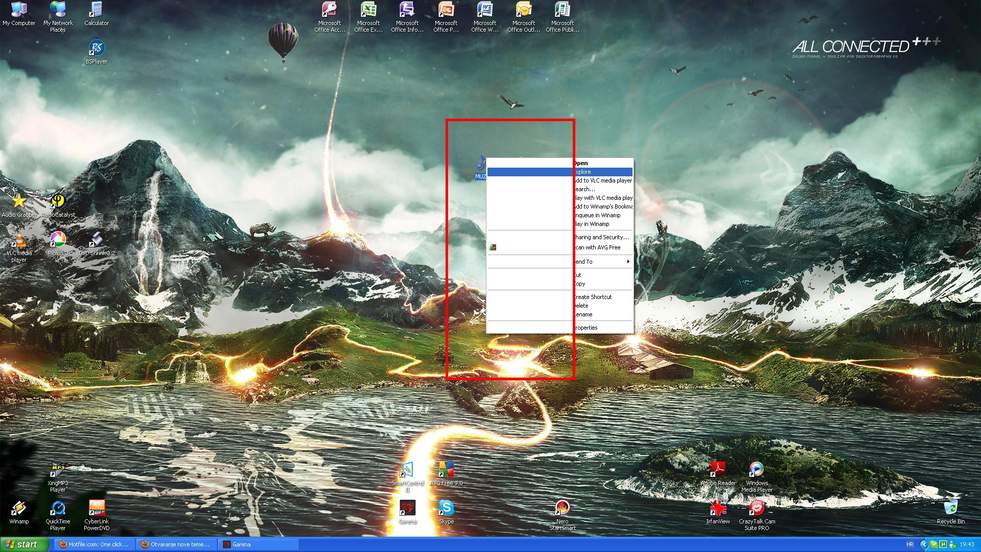Viewport: 981px width, 552px height.
Task: Switch to Garena taskbar button
Action: click(x=258, y=544)
